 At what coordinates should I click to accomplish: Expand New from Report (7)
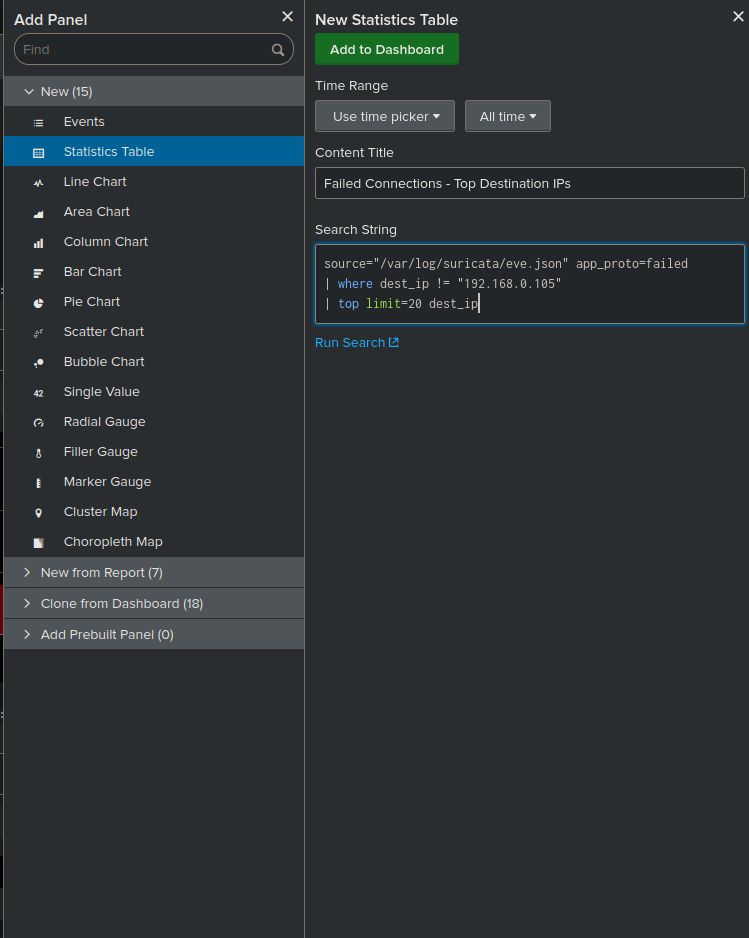coord(154,572)
